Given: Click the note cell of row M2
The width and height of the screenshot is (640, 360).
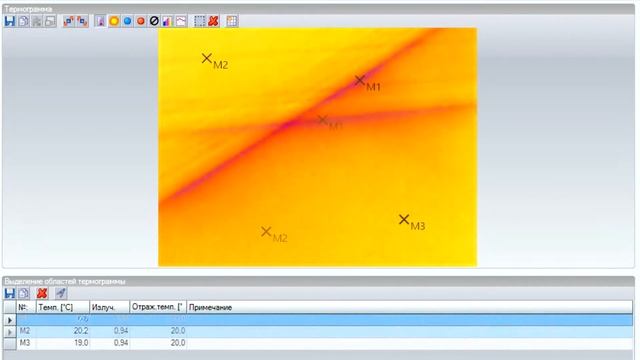Looking at the screenshot, I should coord(410,331).
